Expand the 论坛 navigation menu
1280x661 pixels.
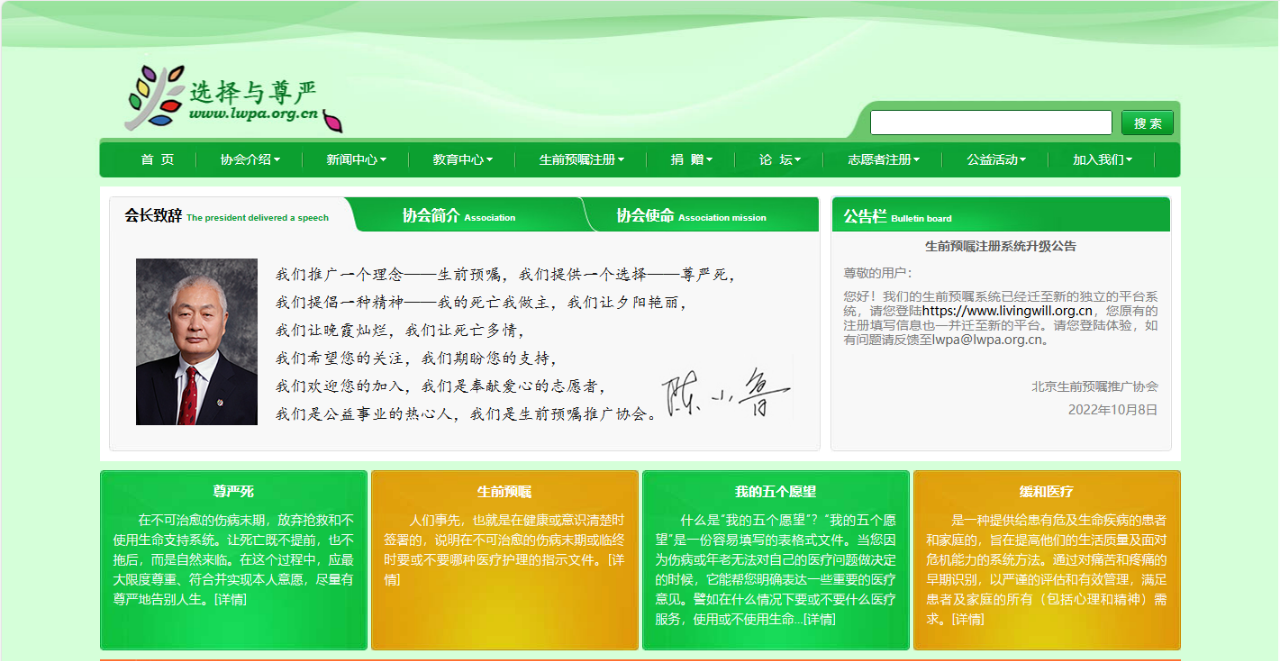[x=779, y=160]
